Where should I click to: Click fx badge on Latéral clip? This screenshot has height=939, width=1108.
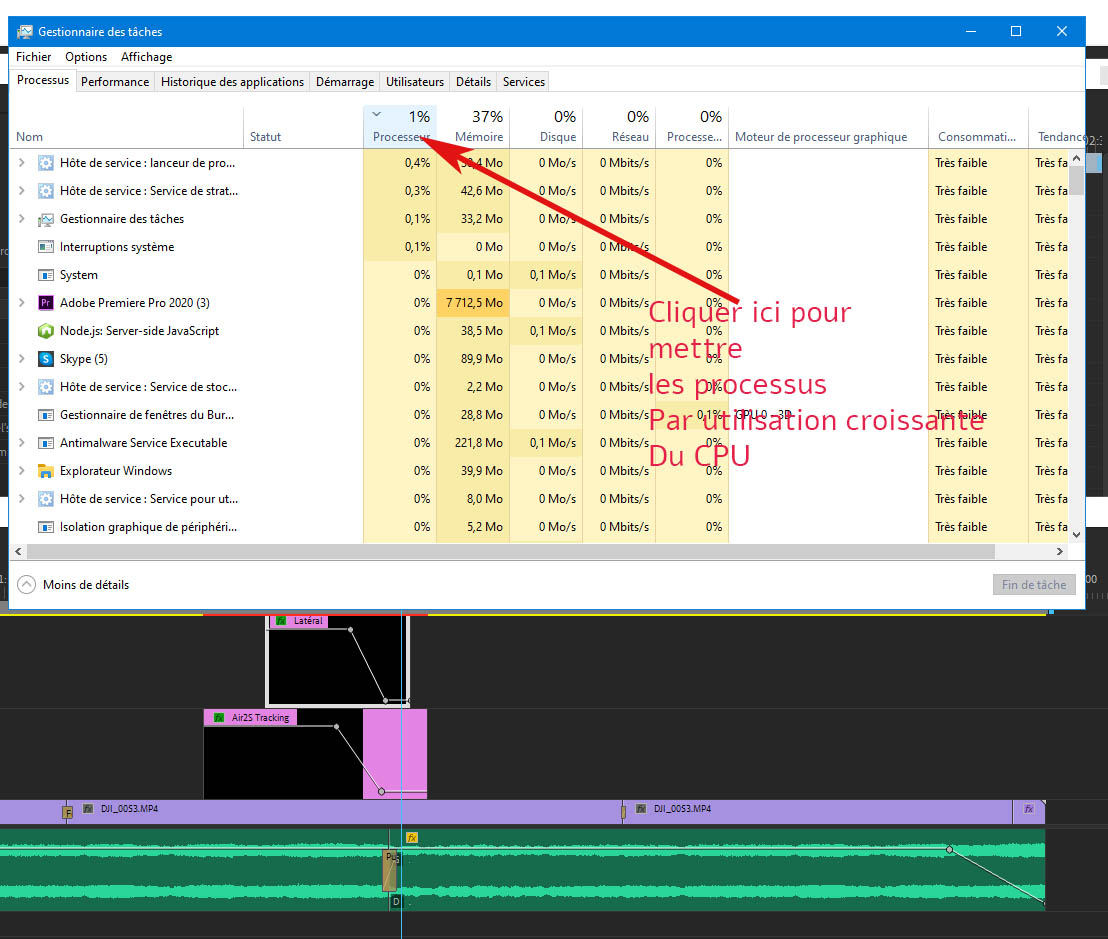(281, 621)
